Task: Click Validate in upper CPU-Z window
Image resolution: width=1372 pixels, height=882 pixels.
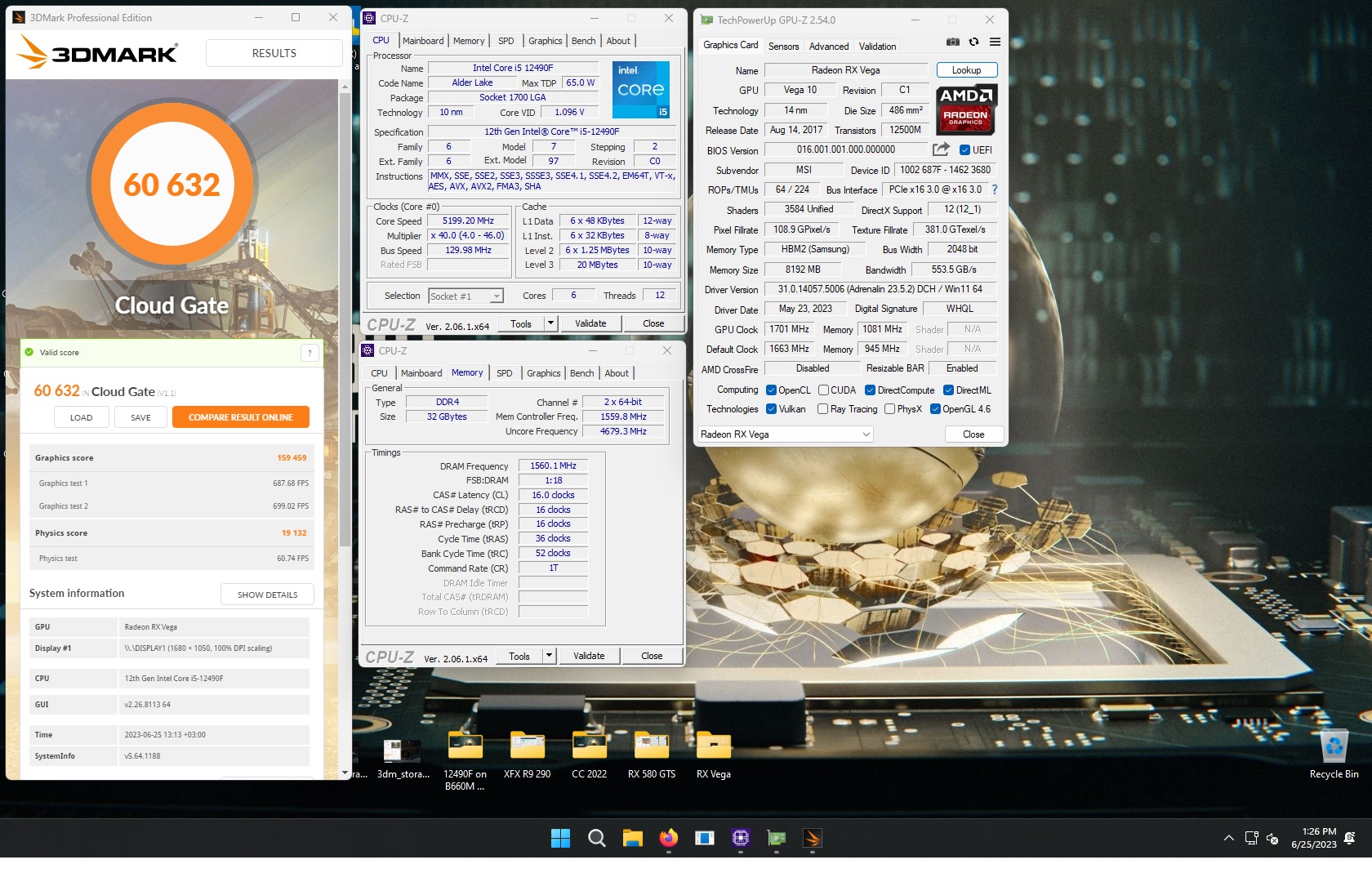Action: (x=590, y=323)
